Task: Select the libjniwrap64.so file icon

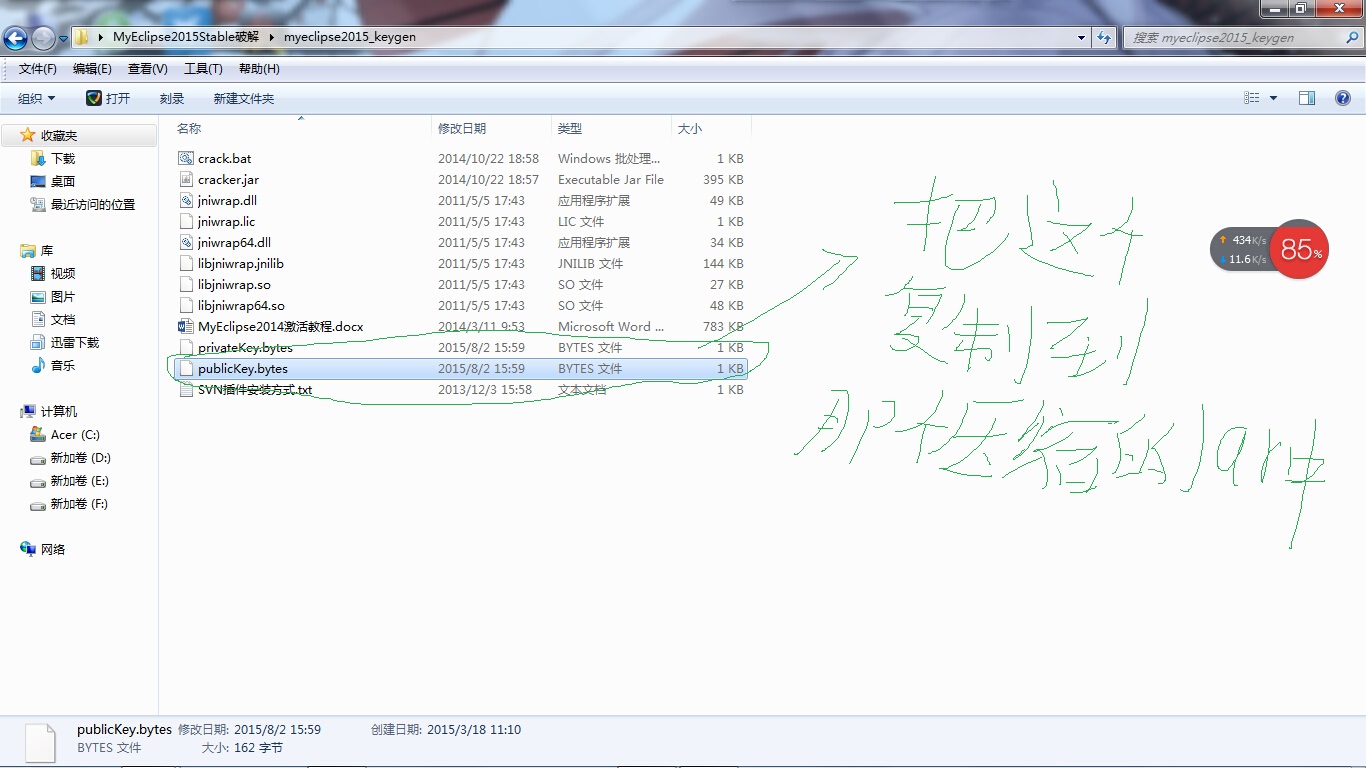Action: [186, 305]
